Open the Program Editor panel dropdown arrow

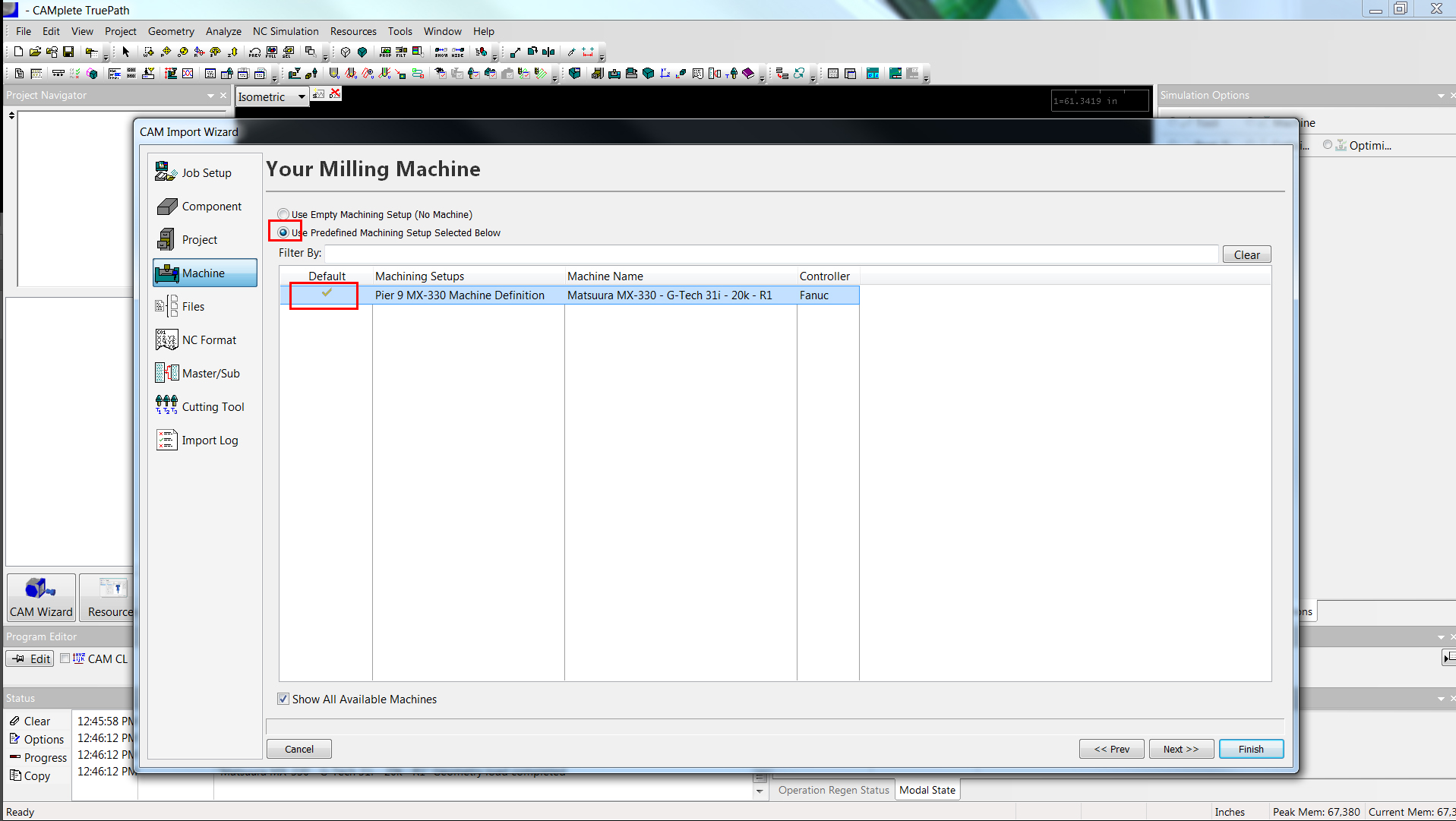click(1441, 637)
